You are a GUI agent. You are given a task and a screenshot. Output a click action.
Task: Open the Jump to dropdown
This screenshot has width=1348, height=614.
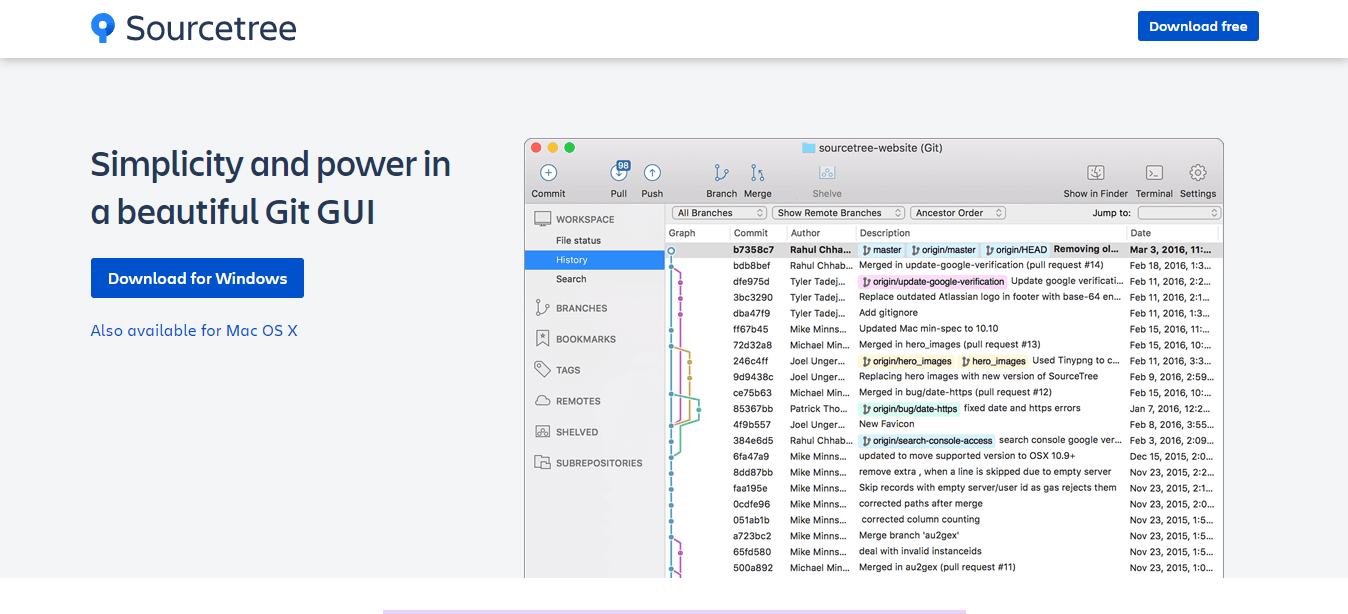1180,213
